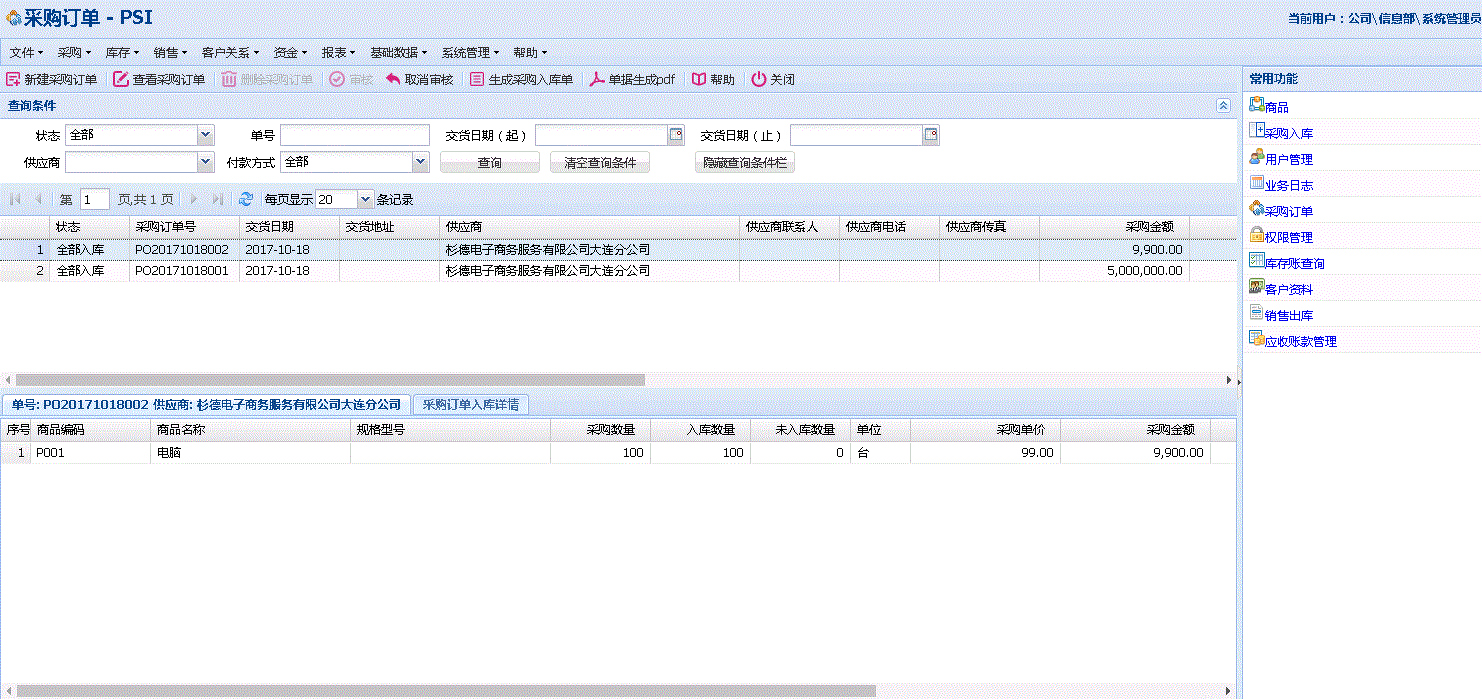Click the 取消审核 undo arrow icon
1482x699 pixels.
pos(393,80)
